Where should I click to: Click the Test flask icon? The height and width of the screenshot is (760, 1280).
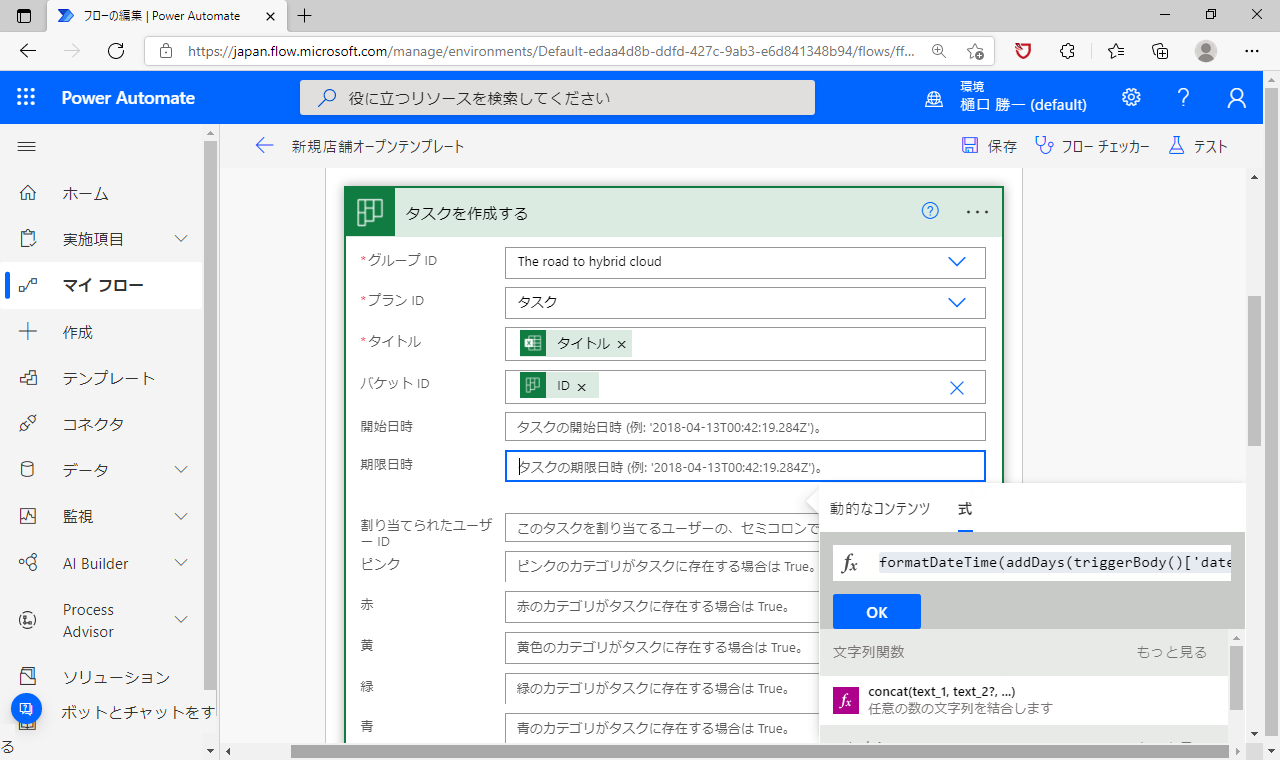point(1176,146)
